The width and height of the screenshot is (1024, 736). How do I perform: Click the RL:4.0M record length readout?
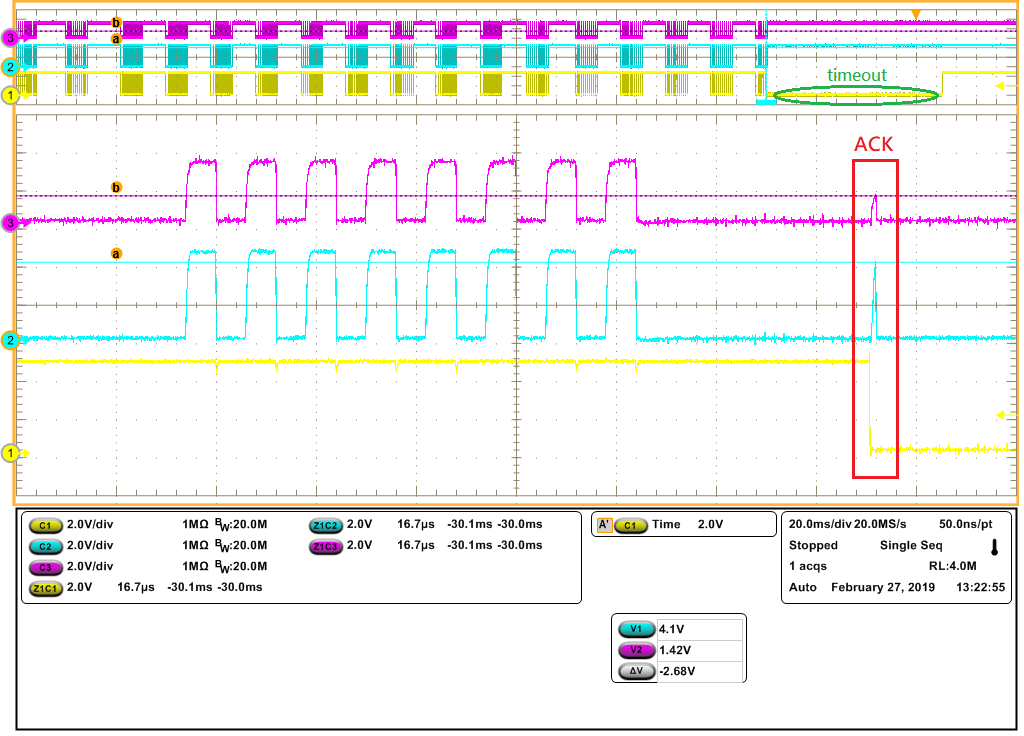click(x=953, y=566)
